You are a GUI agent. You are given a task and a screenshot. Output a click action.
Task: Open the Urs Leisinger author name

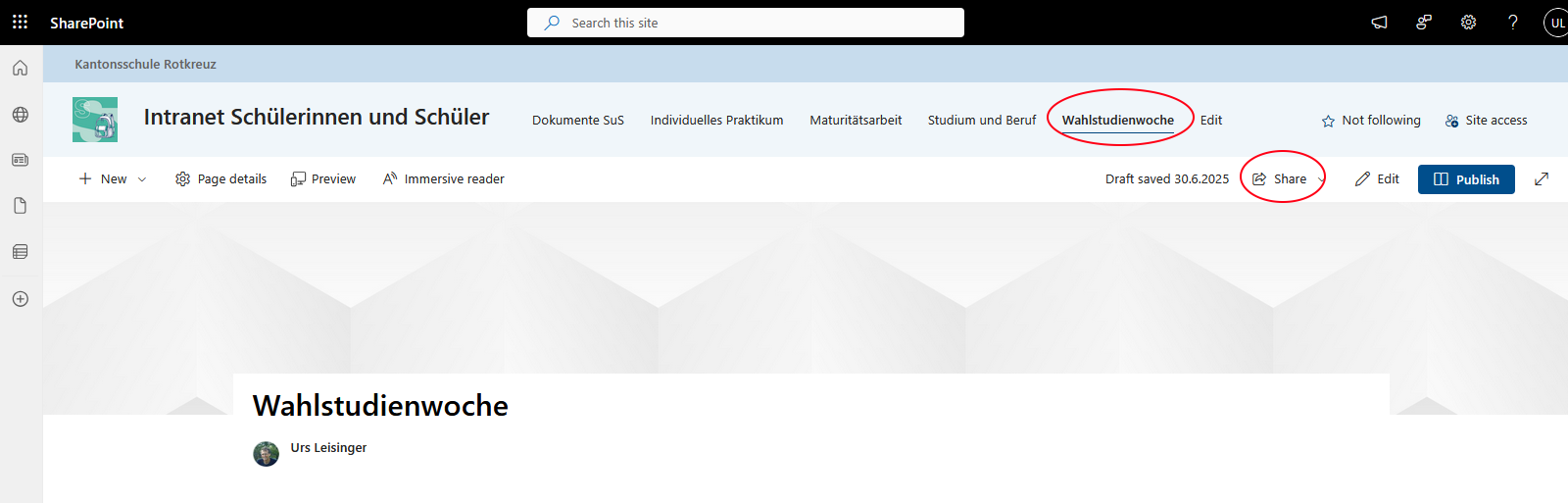tap(328, 447)
